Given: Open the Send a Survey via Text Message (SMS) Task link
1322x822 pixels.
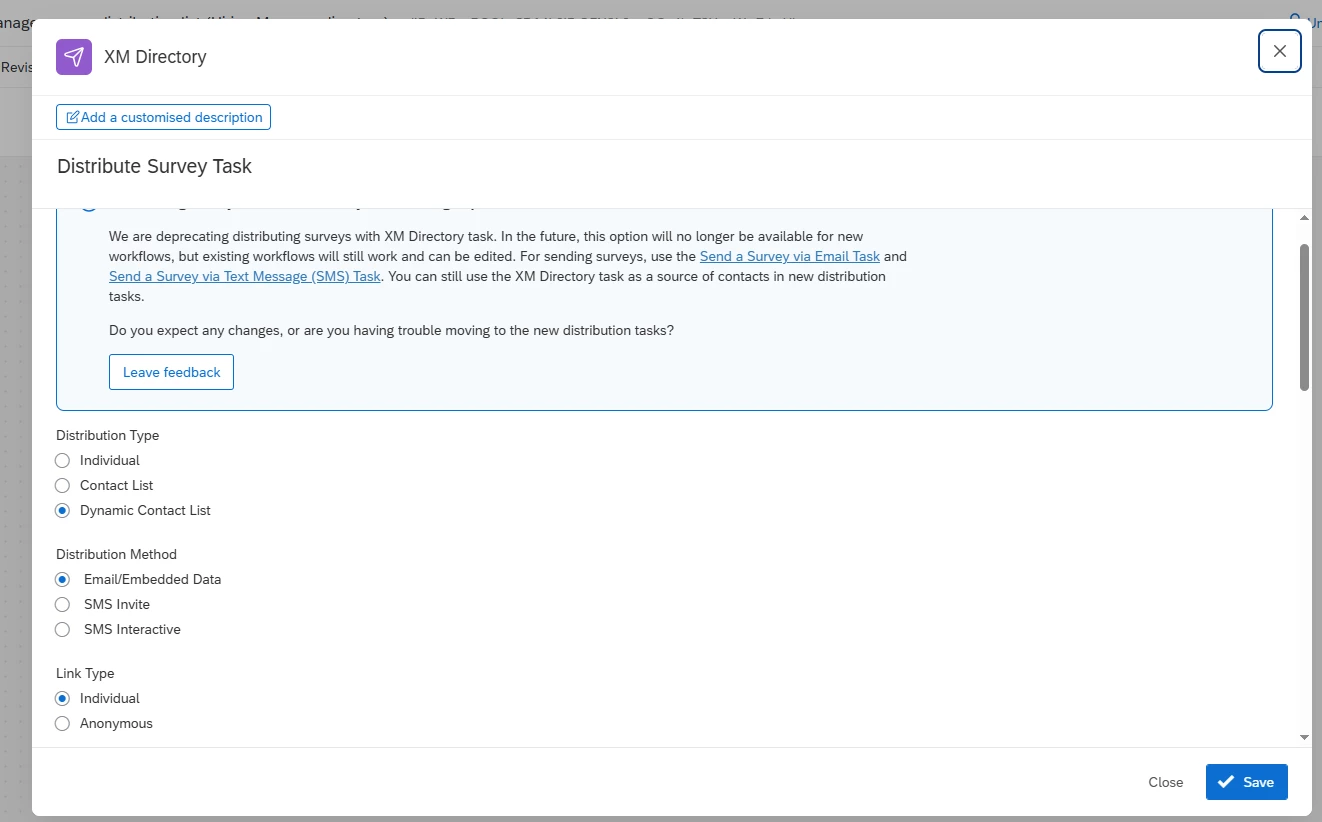Looking at the screenshot, I should (245, 276).
